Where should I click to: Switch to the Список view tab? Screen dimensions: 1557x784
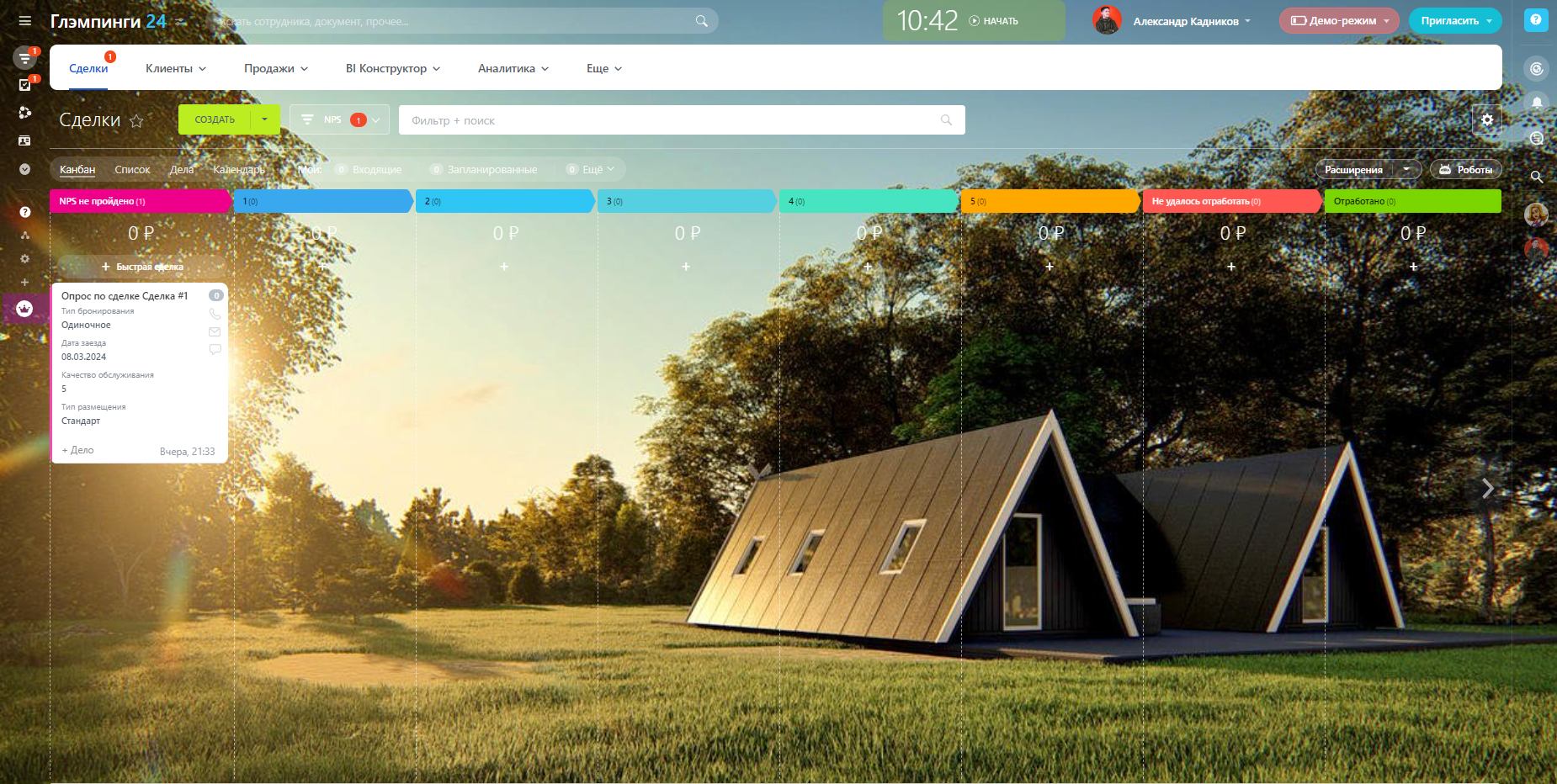click(x=132, y=170)
